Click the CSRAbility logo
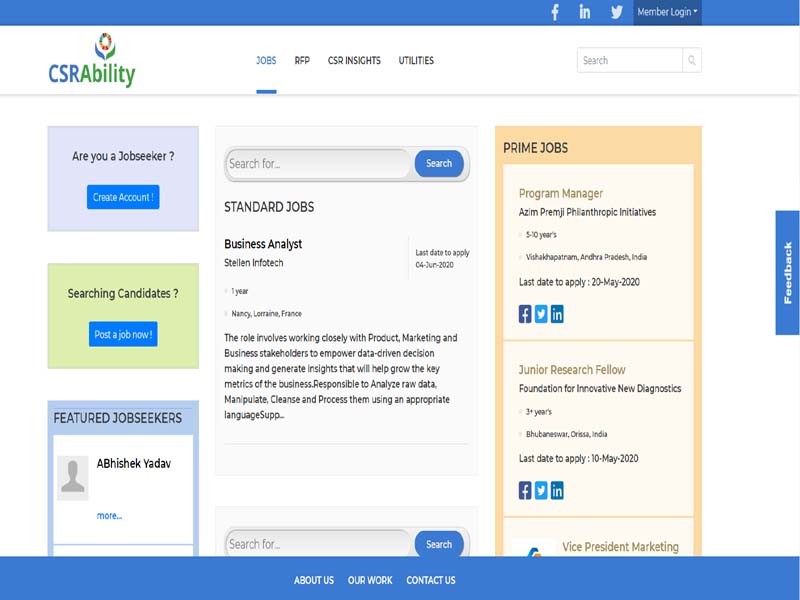This screenshot has height=600, width=800. tap(91, 60)
